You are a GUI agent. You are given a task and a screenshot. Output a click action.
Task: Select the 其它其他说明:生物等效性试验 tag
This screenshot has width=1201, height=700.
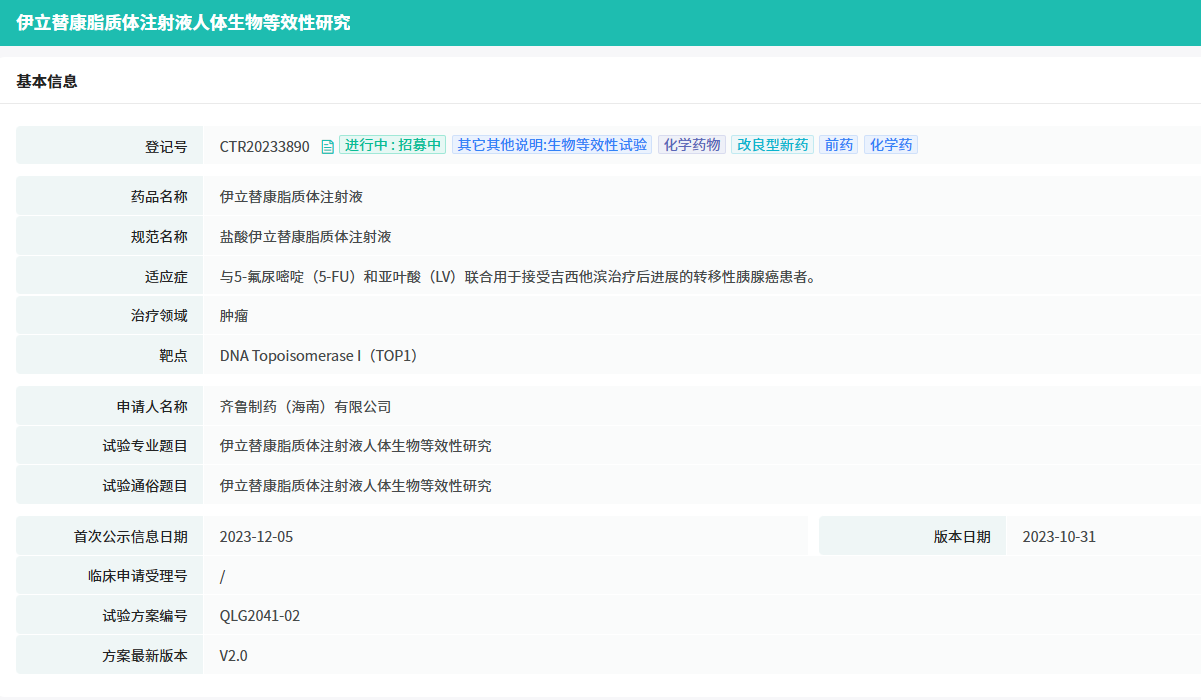[x=552, y=145]
